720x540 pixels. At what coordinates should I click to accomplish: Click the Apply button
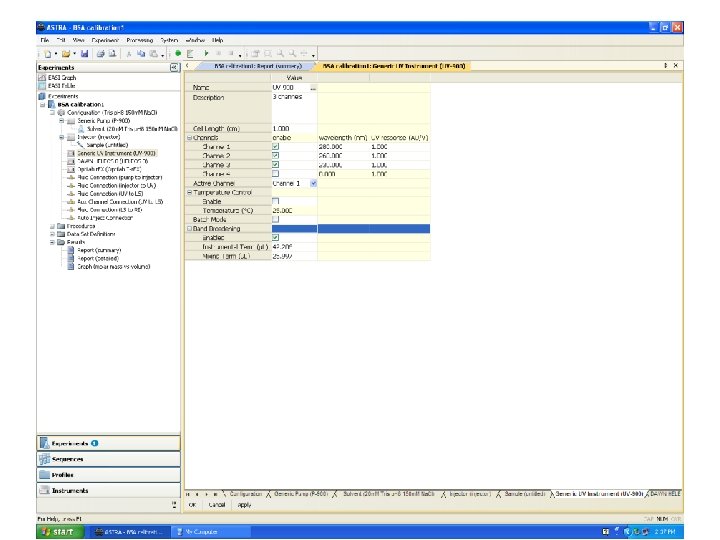[243, 505]
